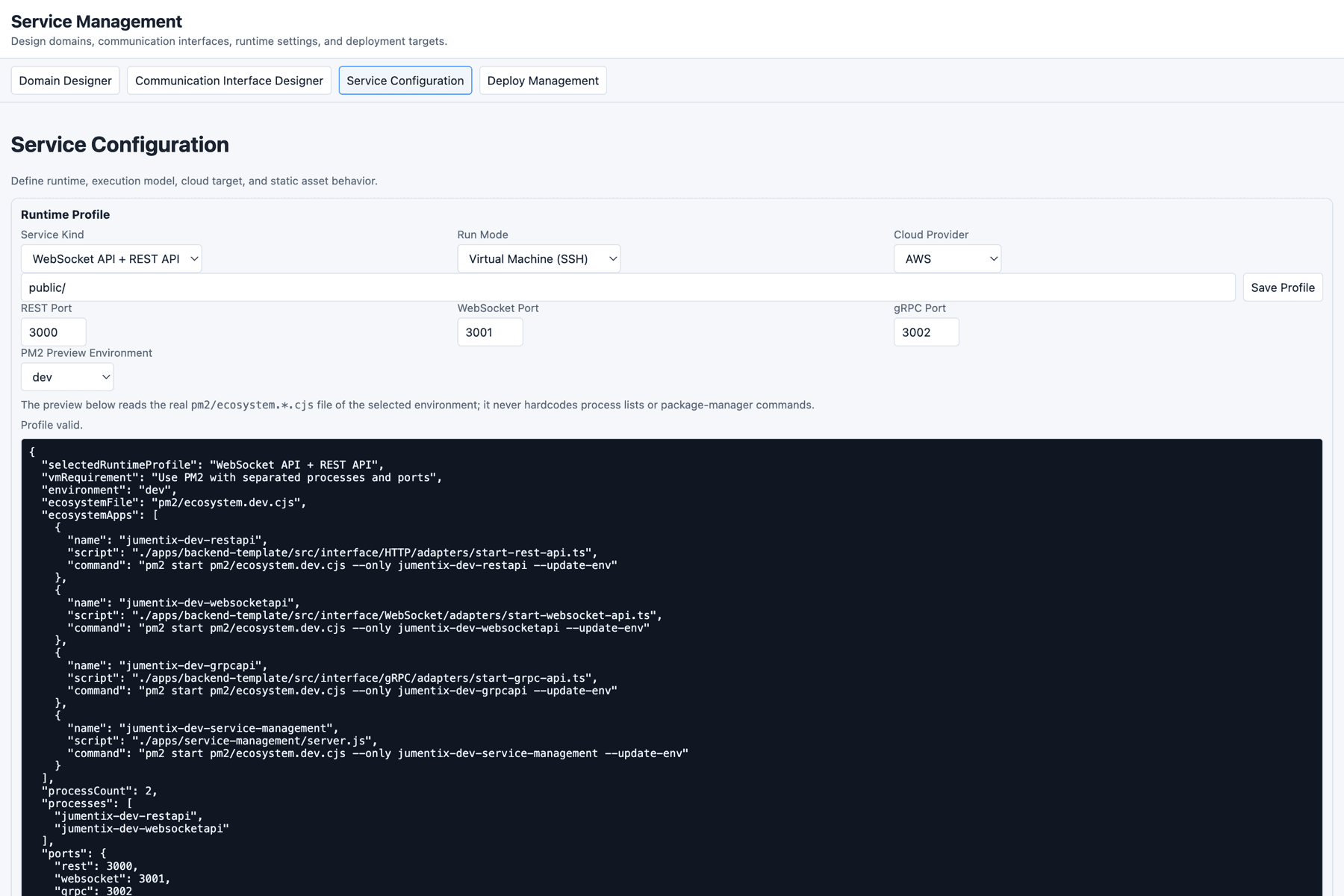Screen dimensions: 1344x896
Task: Click the start-rest-api.ts script line
Action: 333,553
